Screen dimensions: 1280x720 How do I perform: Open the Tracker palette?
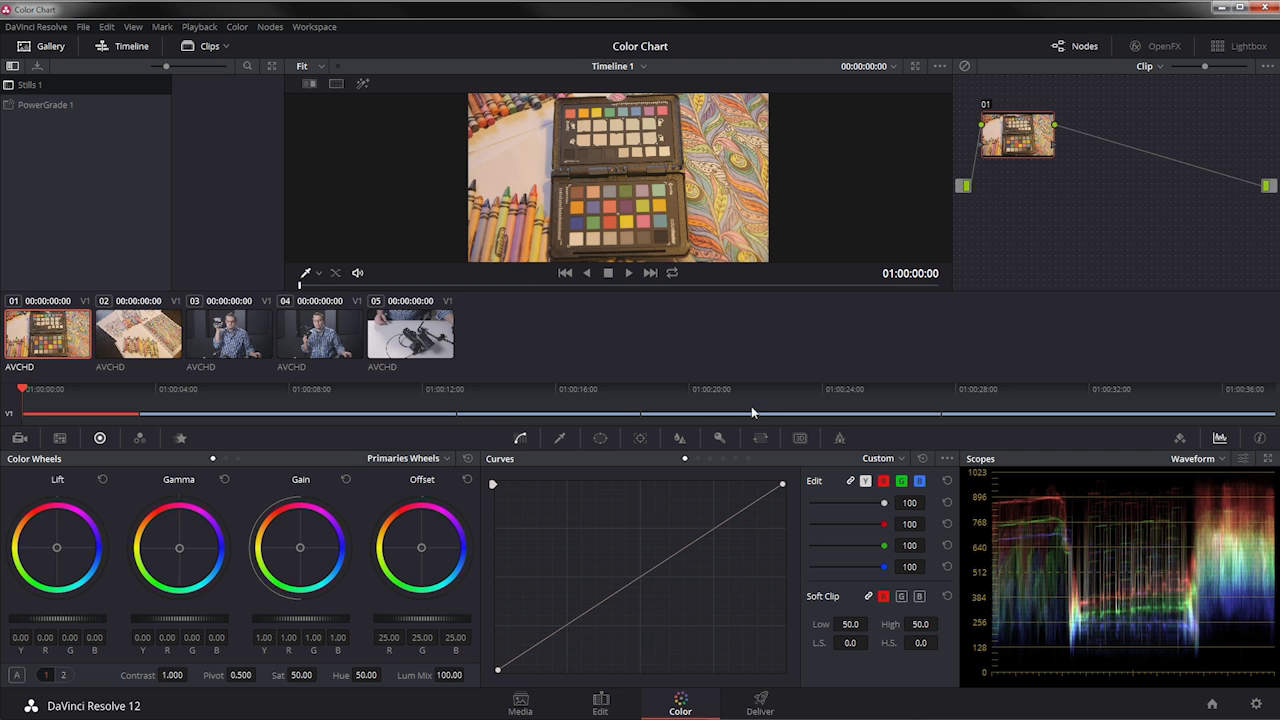pos(640,438)
